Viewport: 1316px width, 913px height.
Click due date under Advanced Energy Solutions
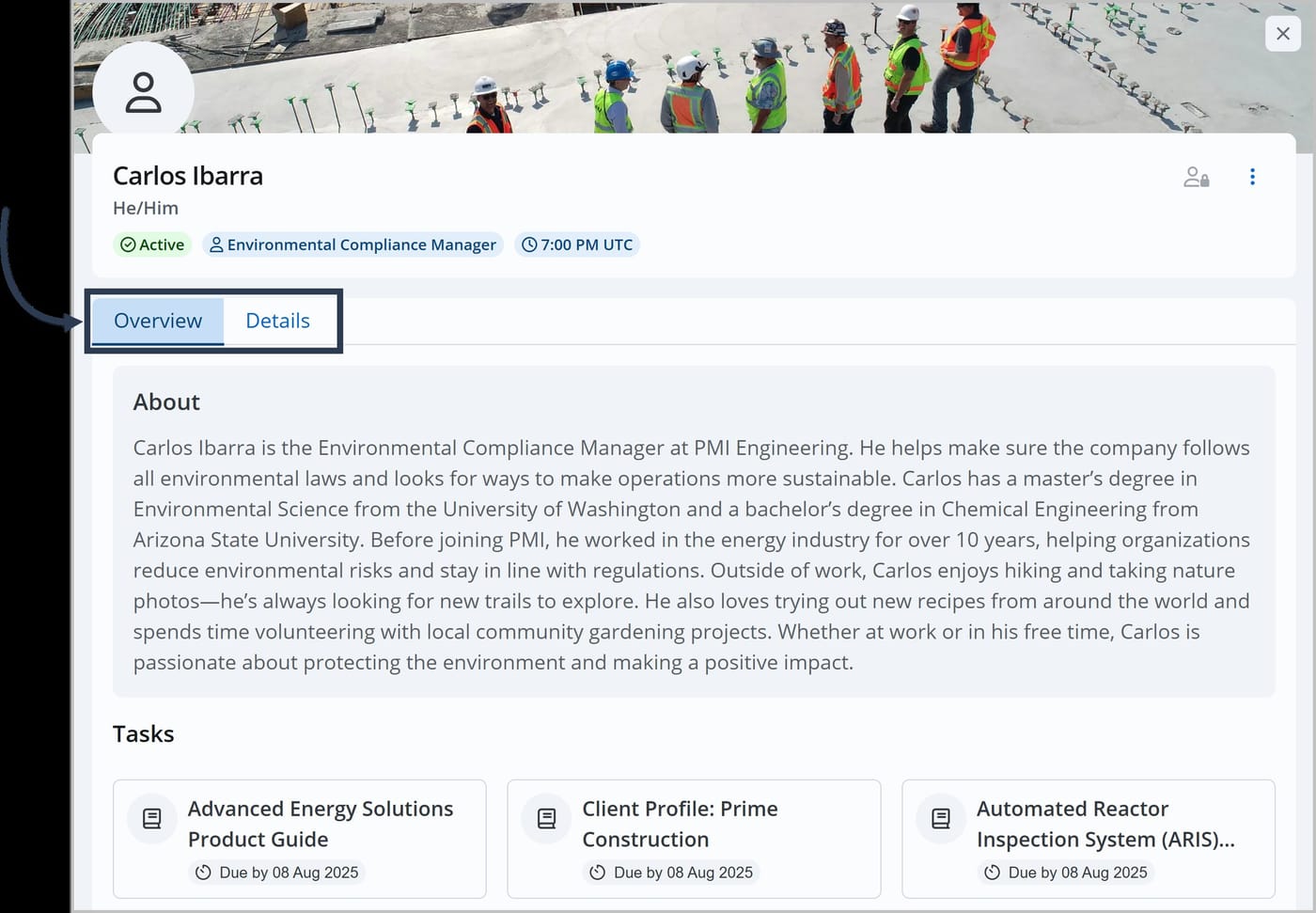point(277,873)
